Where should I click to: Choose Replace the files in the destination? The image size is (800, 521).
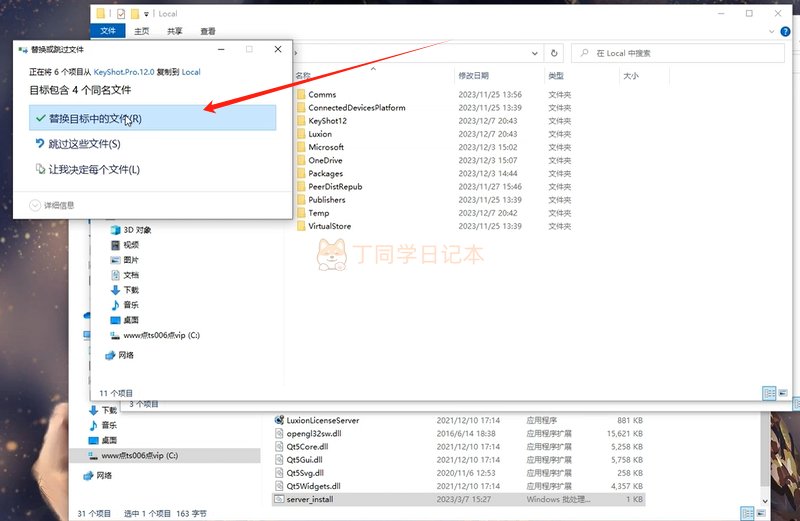[x=152, y=118]
